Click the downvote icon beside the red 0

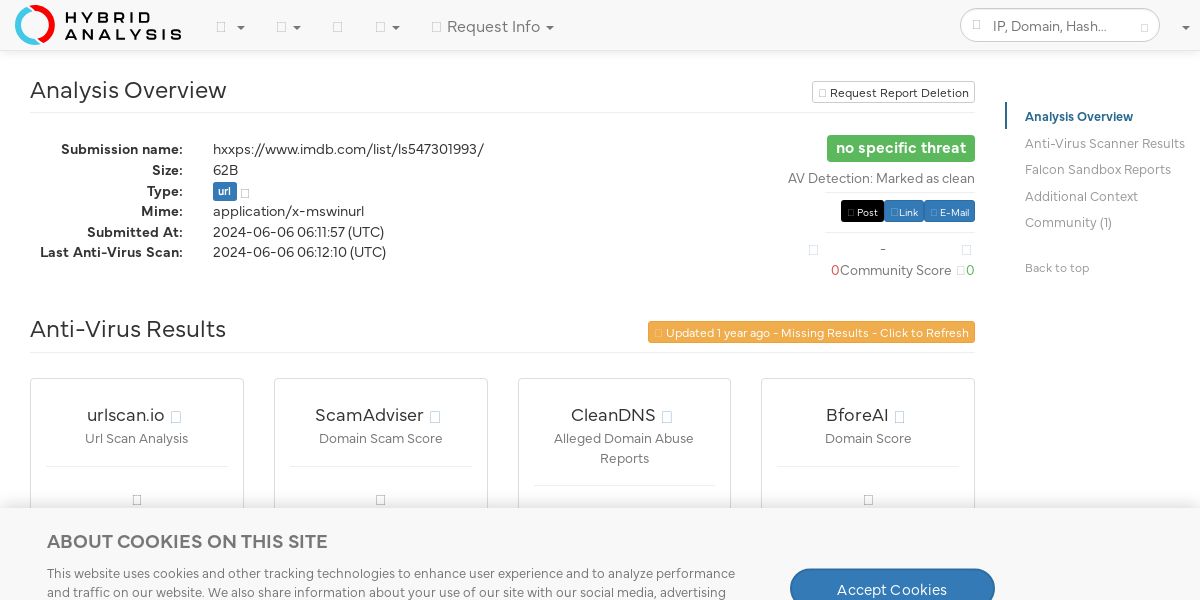coord(813,250)
